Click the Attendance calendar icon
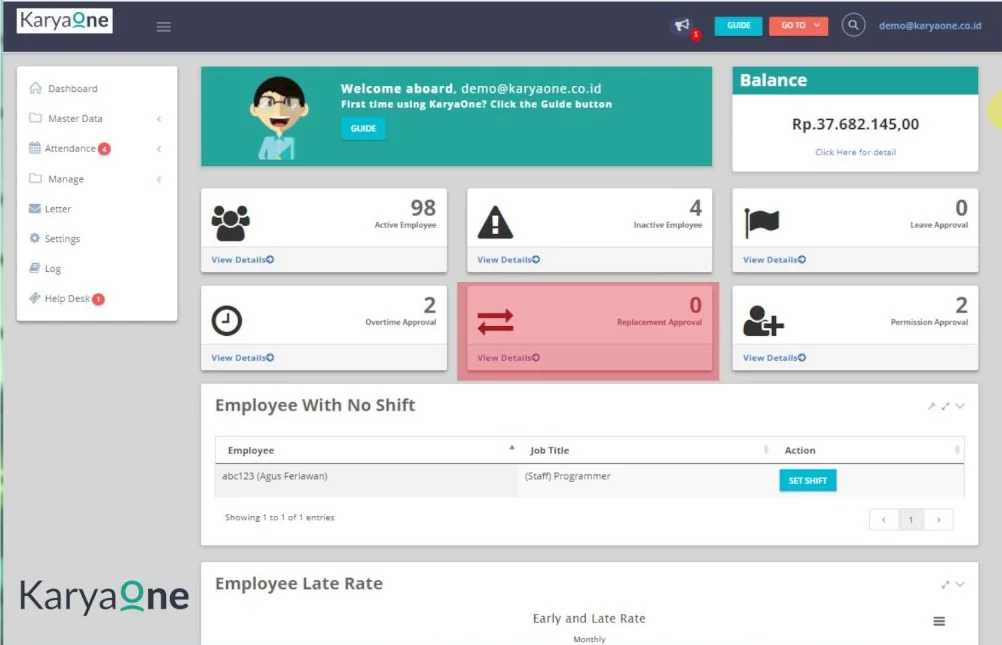This screenshot has height=645, width=1002. 35,148
